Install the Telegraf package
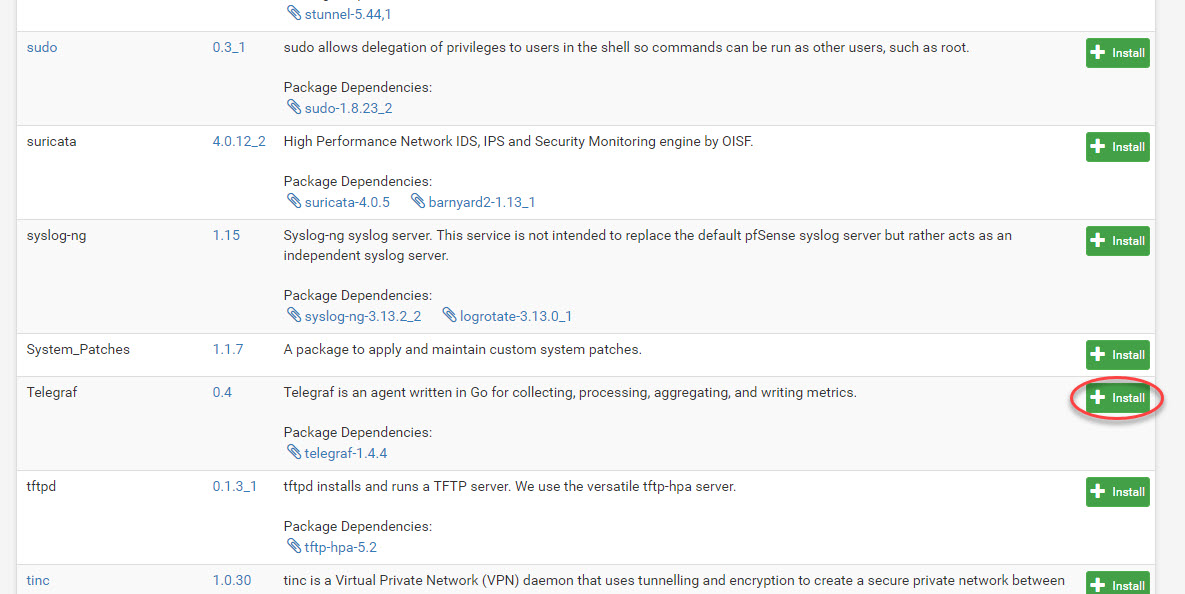 coord(1118,398)
